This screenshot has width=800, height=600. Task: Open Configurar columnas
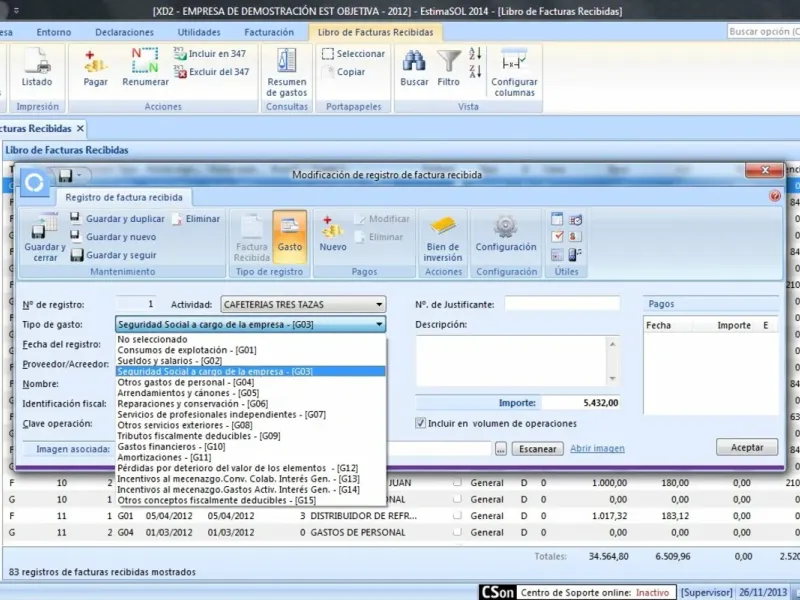click(x=514, y=72)
